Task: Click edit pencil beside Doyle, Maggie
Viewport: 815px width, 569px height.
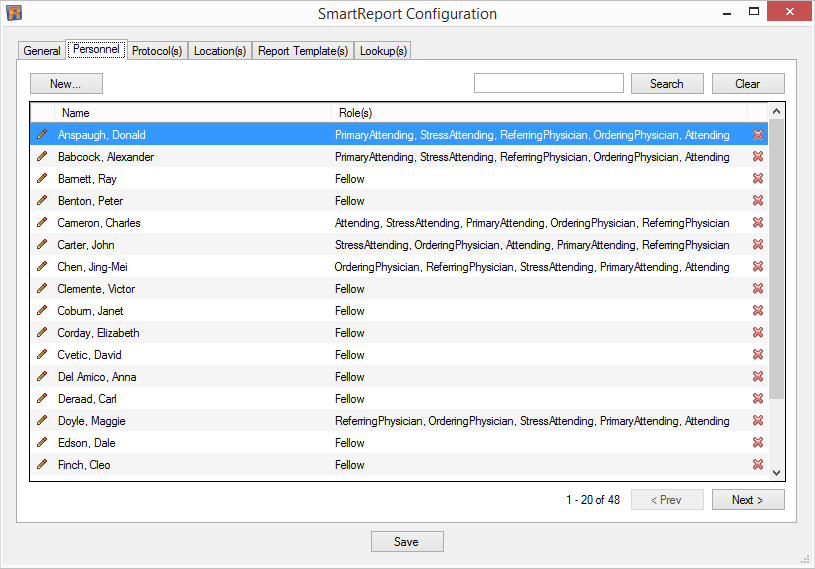Action: tap(42, 421)
